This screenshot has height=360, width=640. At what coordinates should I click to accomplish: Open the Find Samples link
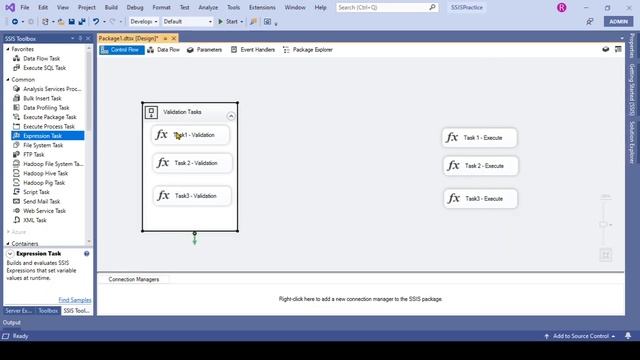pos(75,300)
